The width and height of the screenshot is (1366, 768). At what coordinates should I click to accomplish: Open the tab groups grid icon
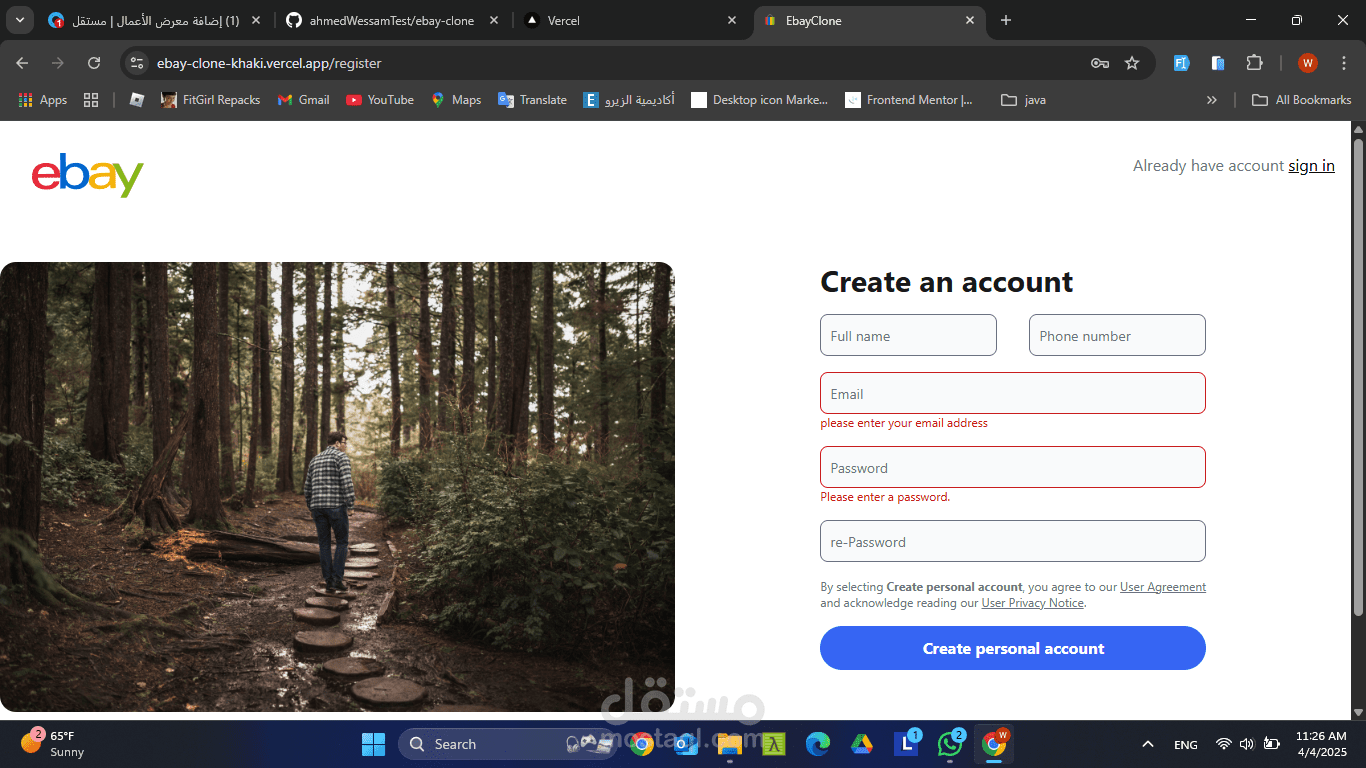[x=91, y=100]
